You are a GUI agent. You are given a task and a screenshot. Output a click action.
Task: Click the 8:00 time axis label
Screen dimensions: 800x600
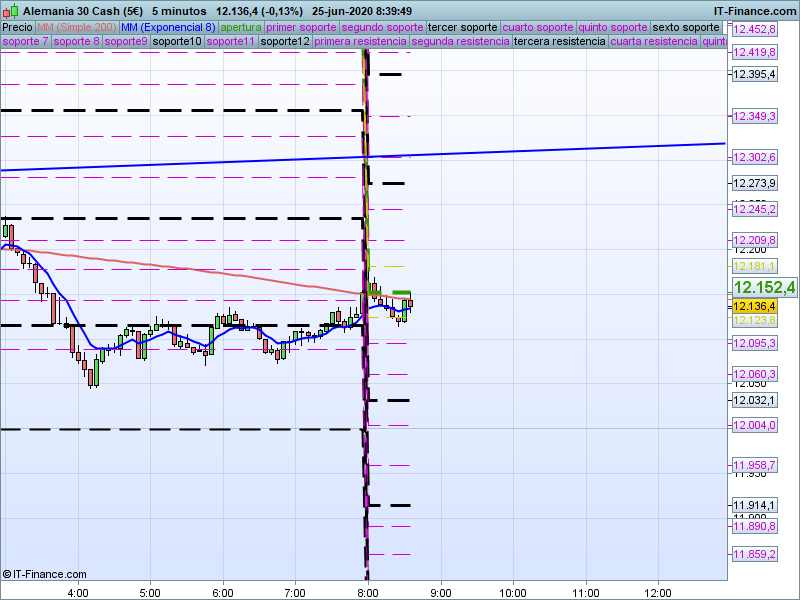[x=368, y=593]
